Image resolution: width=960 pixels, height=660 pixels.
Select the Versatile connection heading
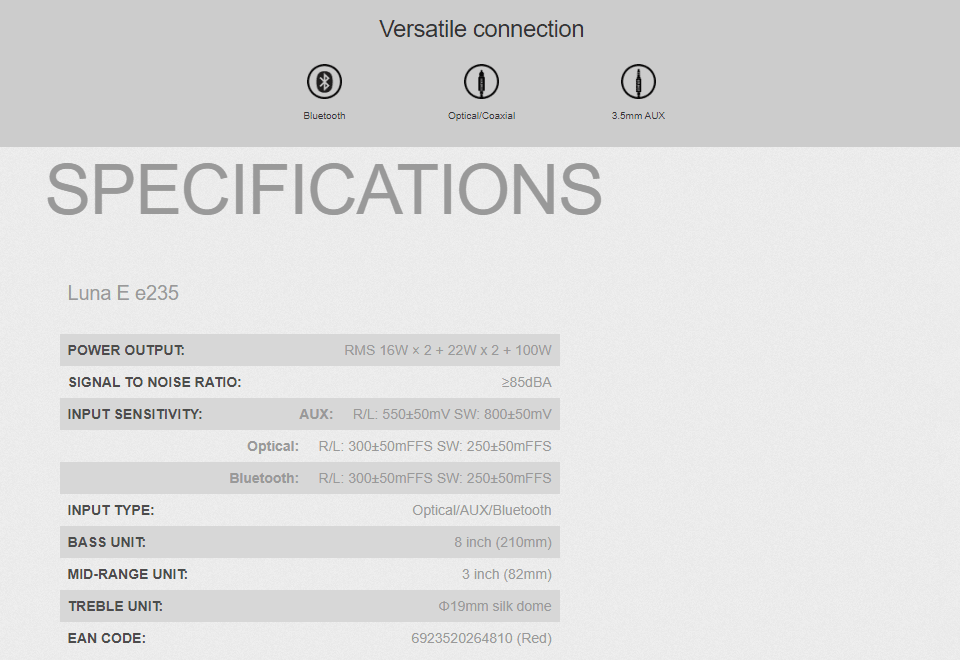click(x=481, y=29)
